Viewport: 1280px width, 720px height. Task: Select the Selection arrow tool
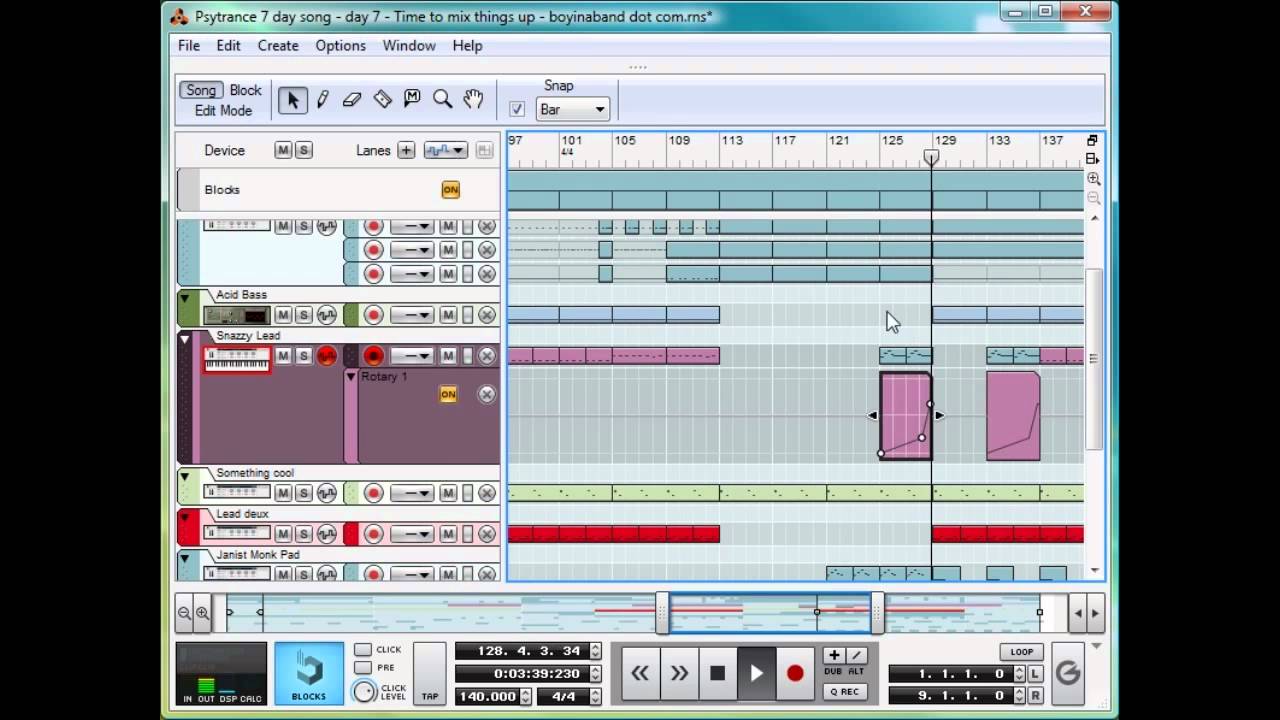pyautogui.click(x=293, y=99)
